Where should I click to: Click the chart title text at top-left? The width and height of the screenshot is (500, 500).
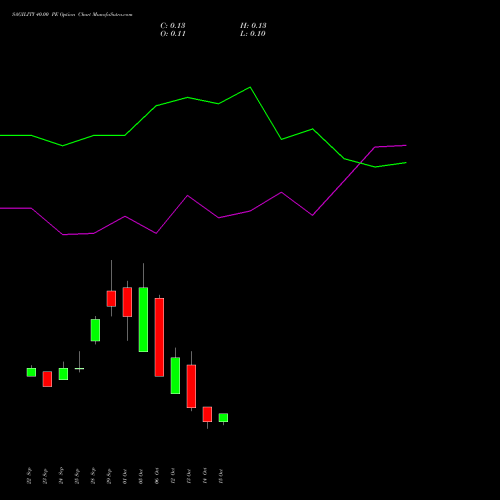click(72, 15)
